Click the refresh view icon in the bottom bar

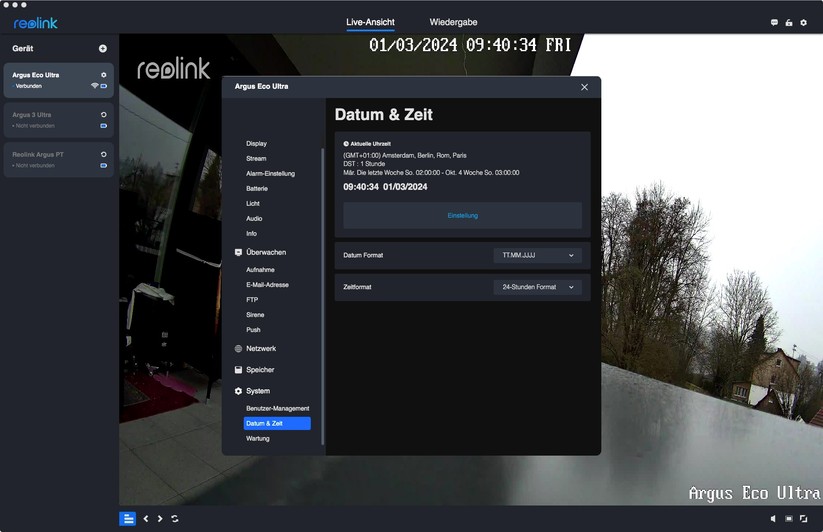pos(175,519)
